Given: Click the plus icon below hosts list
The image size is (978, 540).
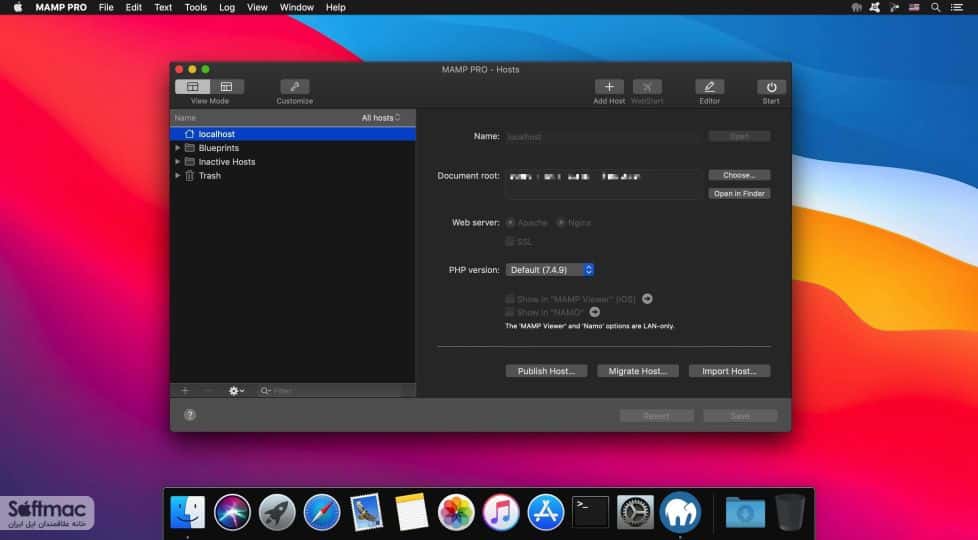Looking at the screenshot, I should [185, 390].
